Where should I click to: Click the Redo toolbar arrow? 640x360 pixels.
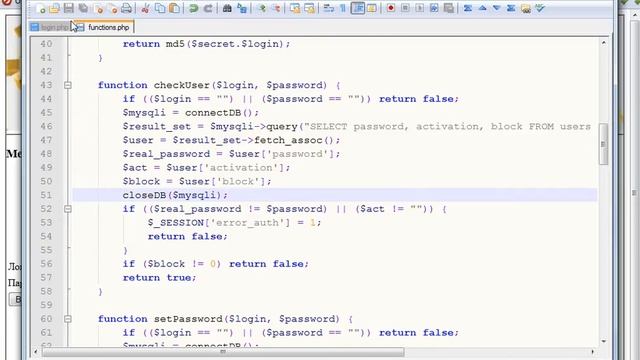(x=208, y=8)
